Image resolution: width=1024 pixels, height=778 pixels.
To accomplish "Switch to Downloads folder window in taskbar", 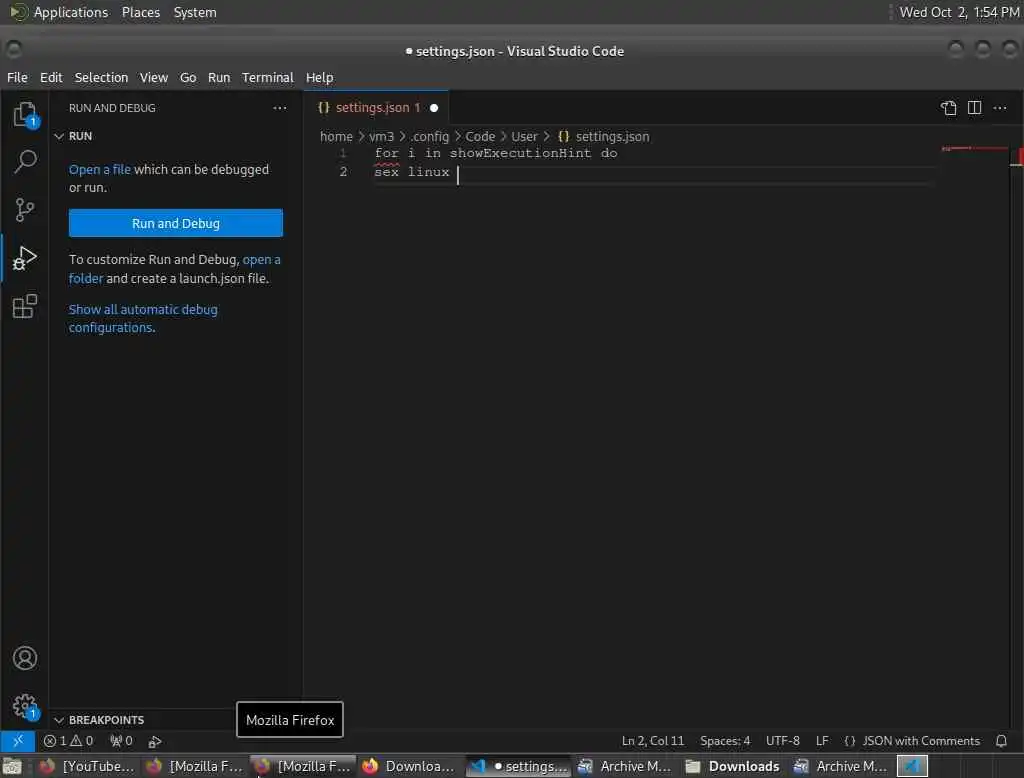I will point(732,766).
